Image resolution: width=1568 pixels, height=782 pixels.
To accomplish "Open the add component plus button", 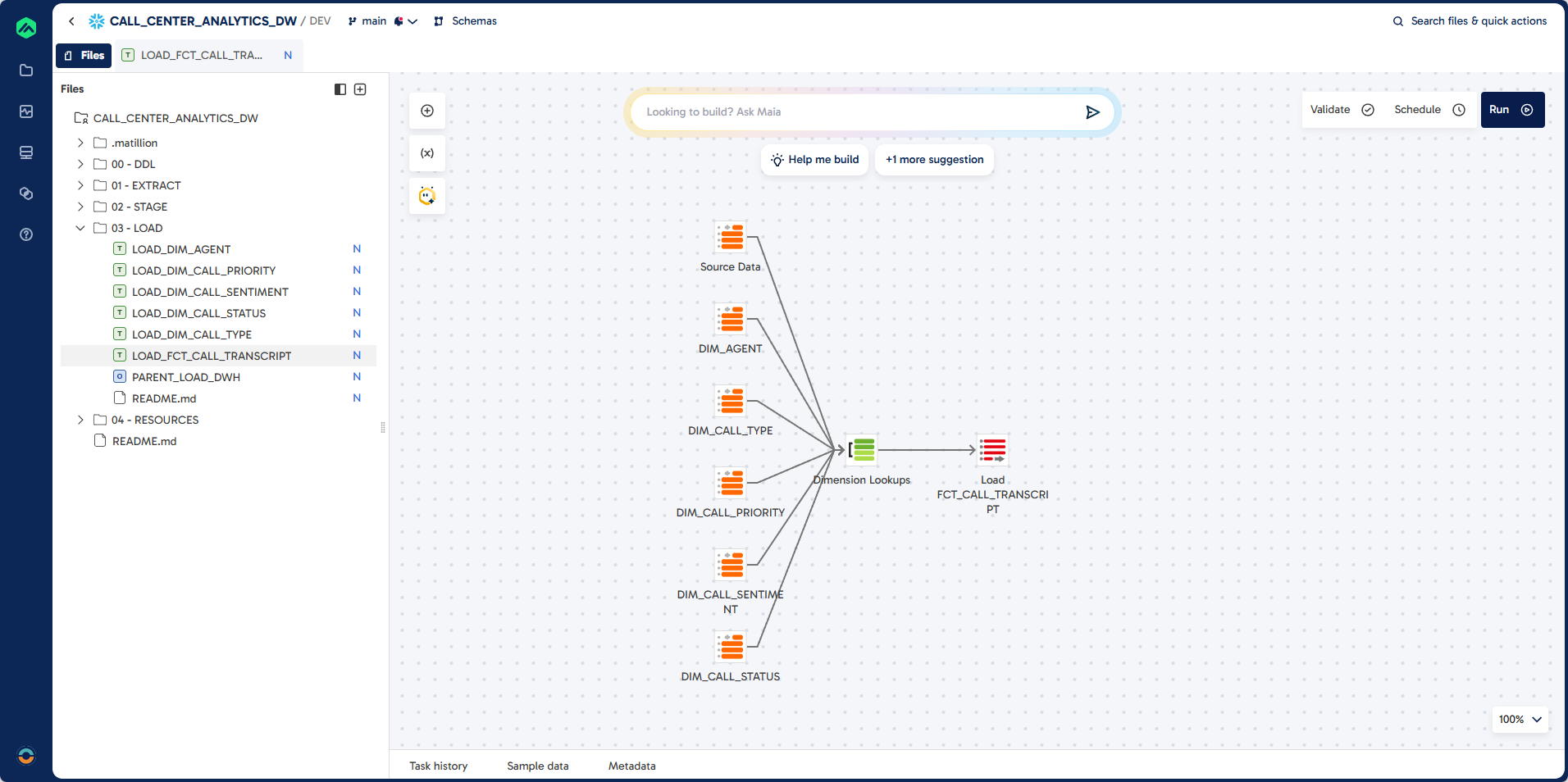I will 427,111.
